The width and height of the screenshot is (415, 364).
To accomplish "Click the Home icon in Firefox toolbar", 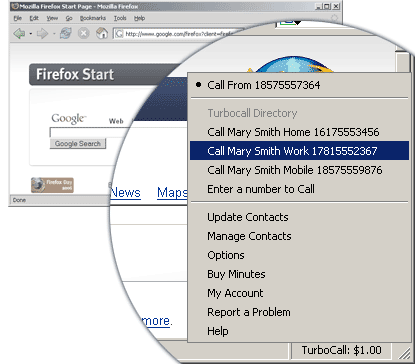I will click(x=102, y=33).
